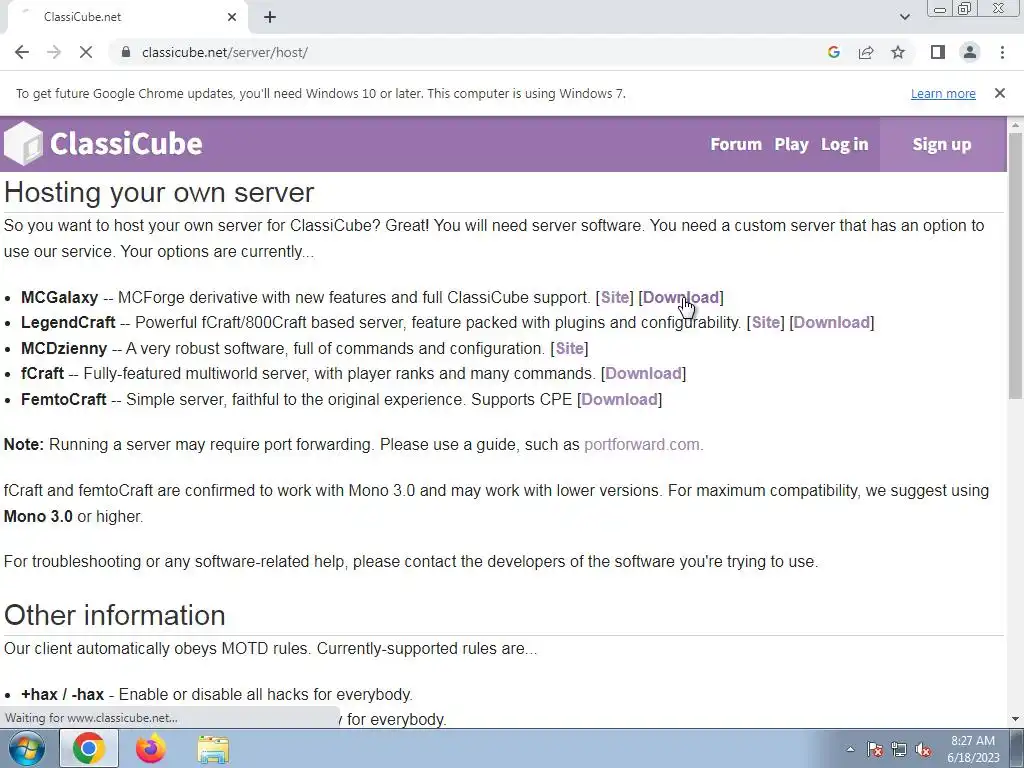Click the MCGalaxy Download link
Viewport: 1024px width, 768px height.
[x=680, y=298]
